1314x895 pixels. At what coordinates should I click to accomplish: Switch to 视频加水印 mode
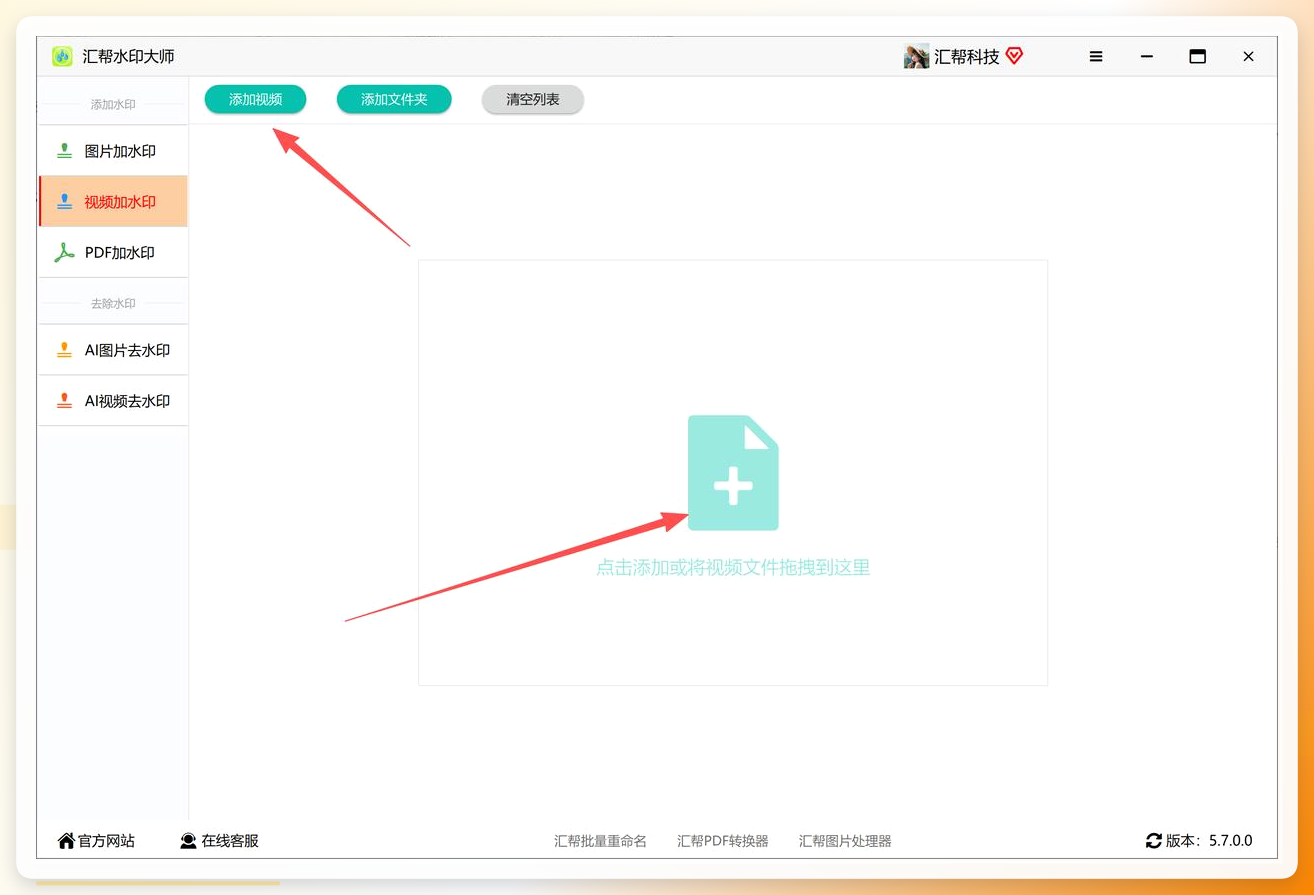tap(113, 201)
